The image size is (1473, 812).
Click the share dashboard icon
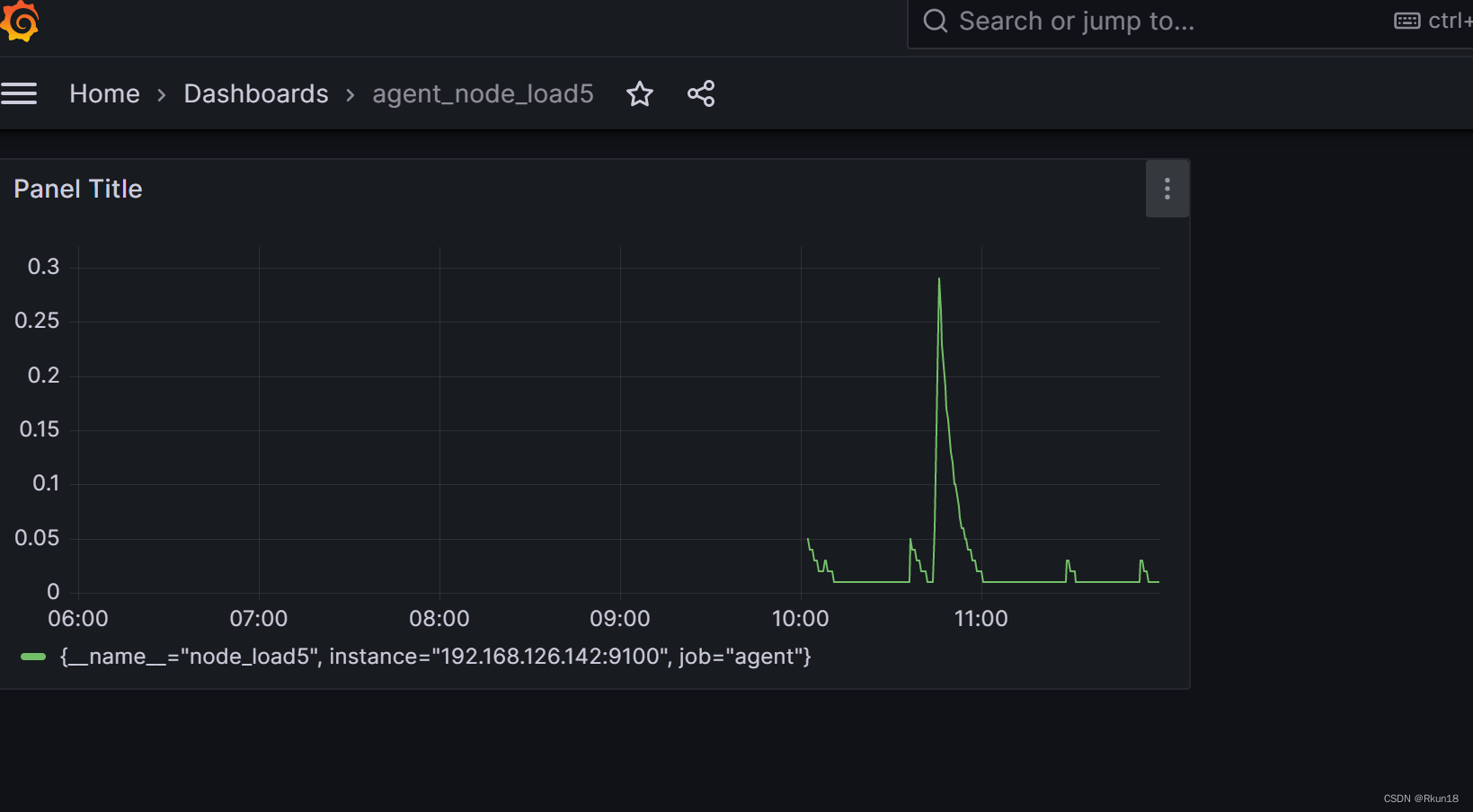[701, 93]
